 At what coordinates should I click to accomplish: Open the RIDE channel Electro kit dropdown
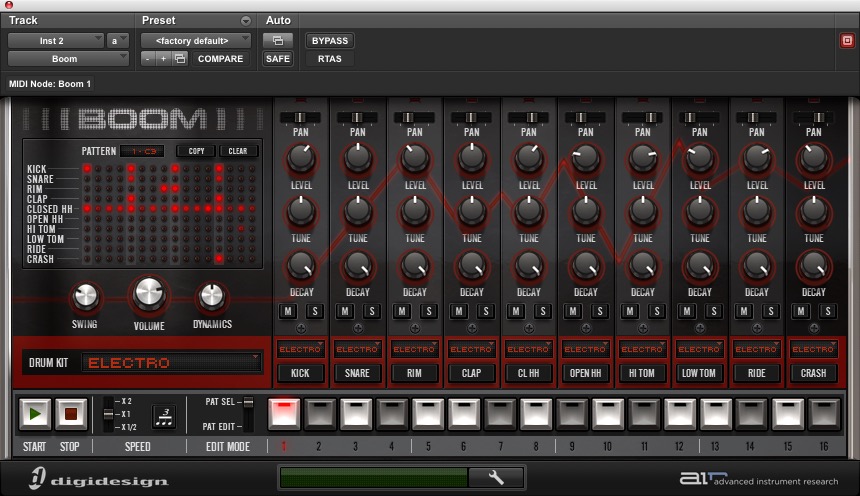756,349
